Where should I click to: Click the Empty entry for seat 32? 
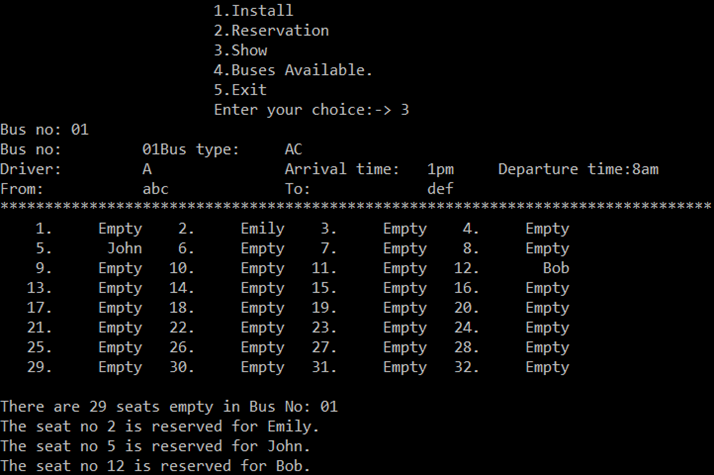547,367
